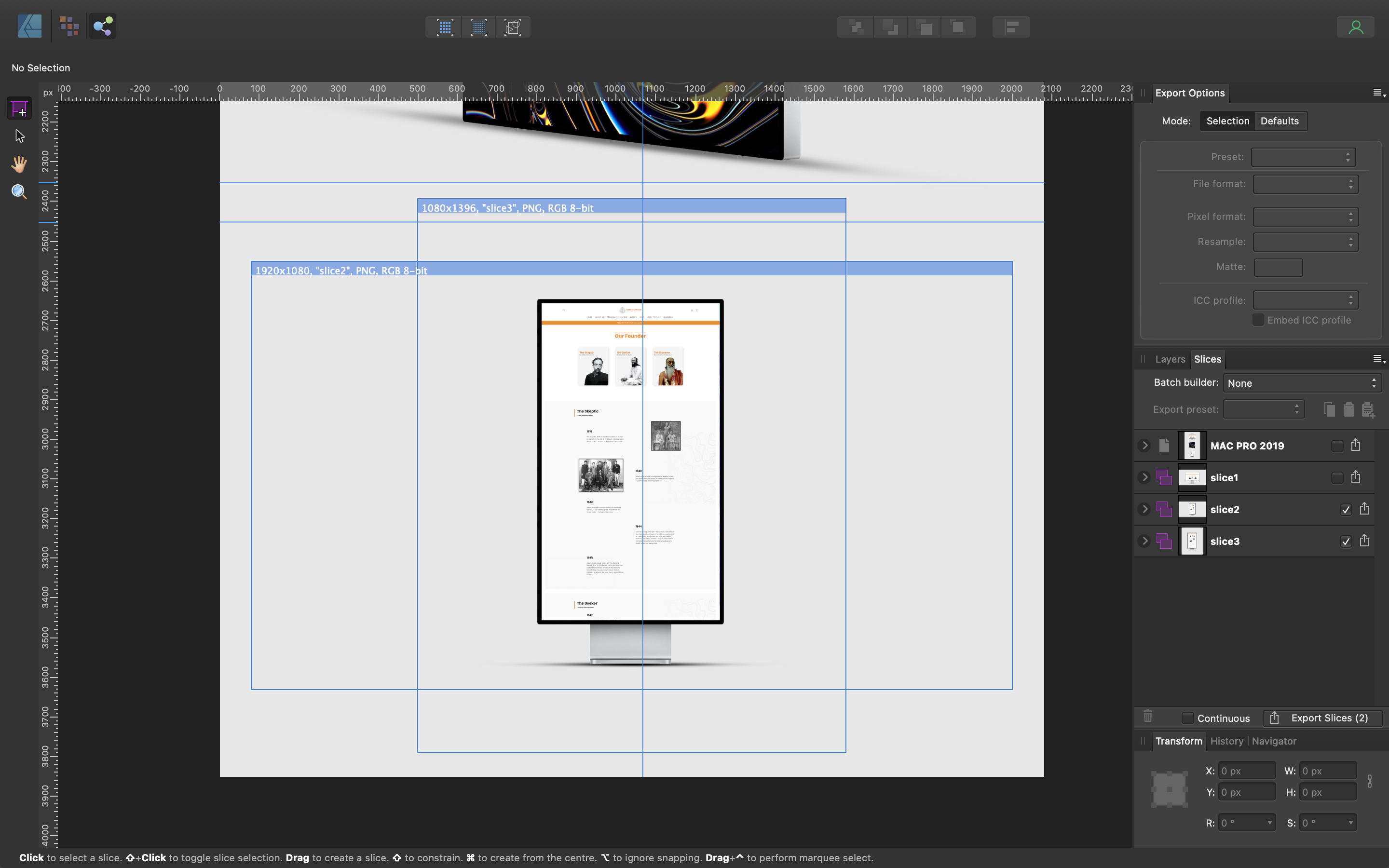This screenshot has height=868, width=1389.
Task: Select the Slice Selection arrow tool
Action: 19,136
